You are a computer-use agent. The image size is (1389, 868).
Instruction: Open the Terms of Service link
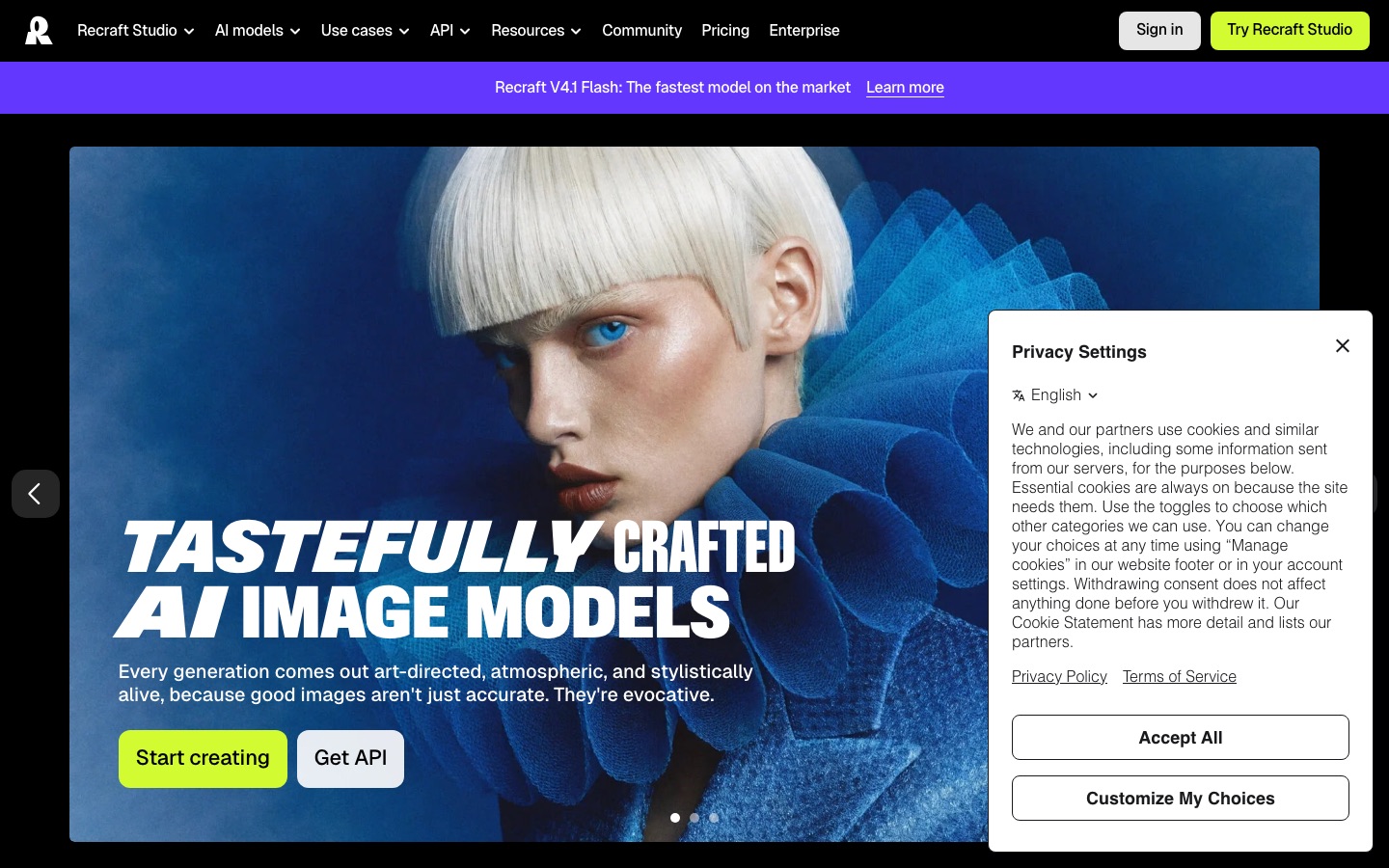(1179, 677)
